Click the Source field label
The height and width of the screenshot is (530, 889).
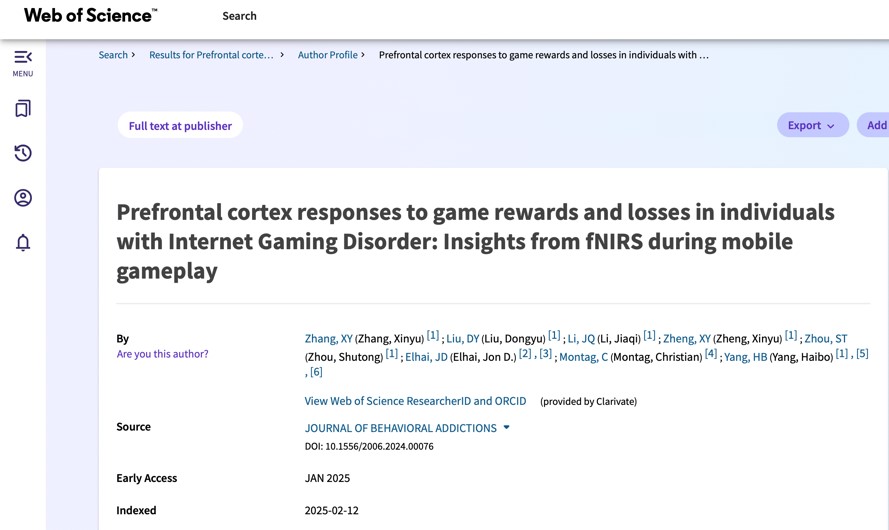(133, 427)
